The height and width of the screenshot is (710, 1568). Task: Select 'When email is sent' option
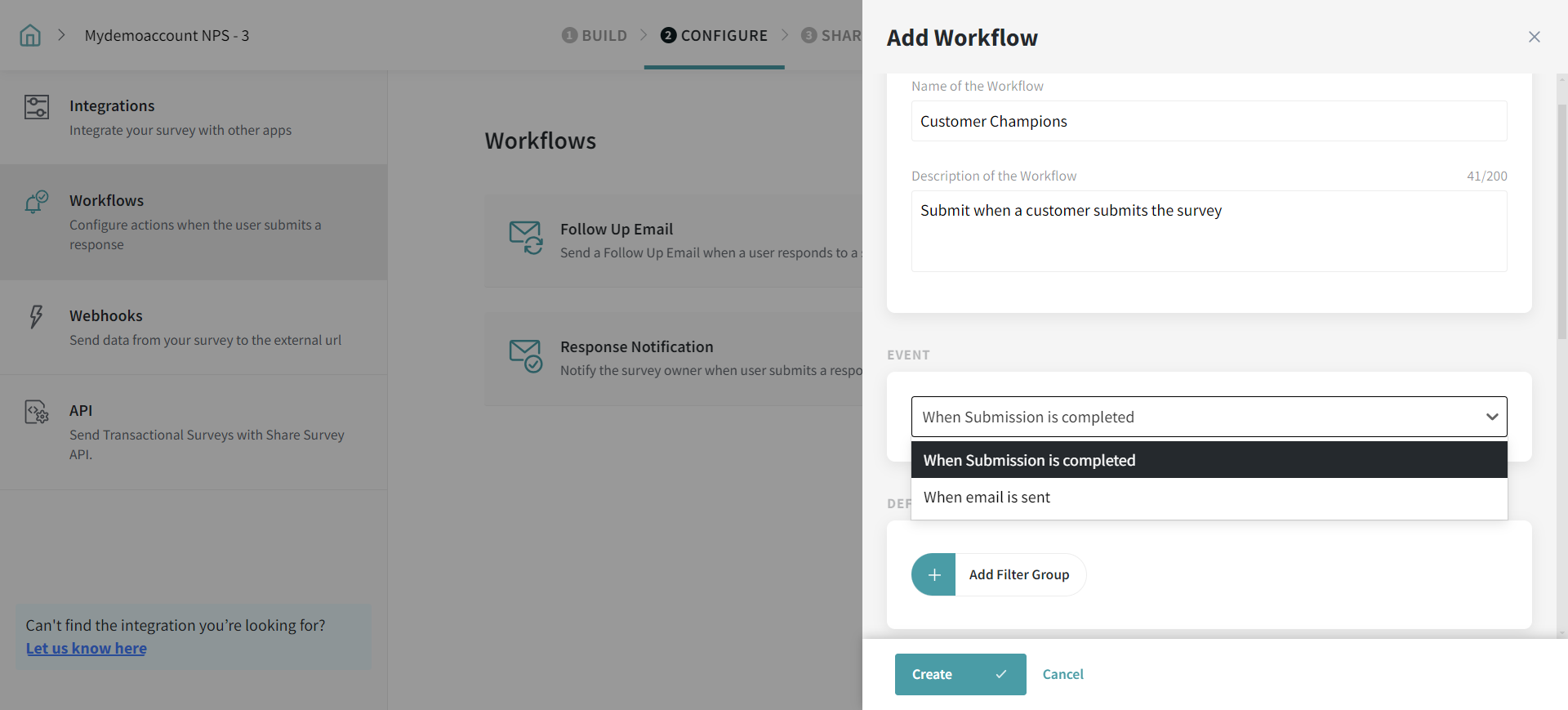click(x=987, y=498)
